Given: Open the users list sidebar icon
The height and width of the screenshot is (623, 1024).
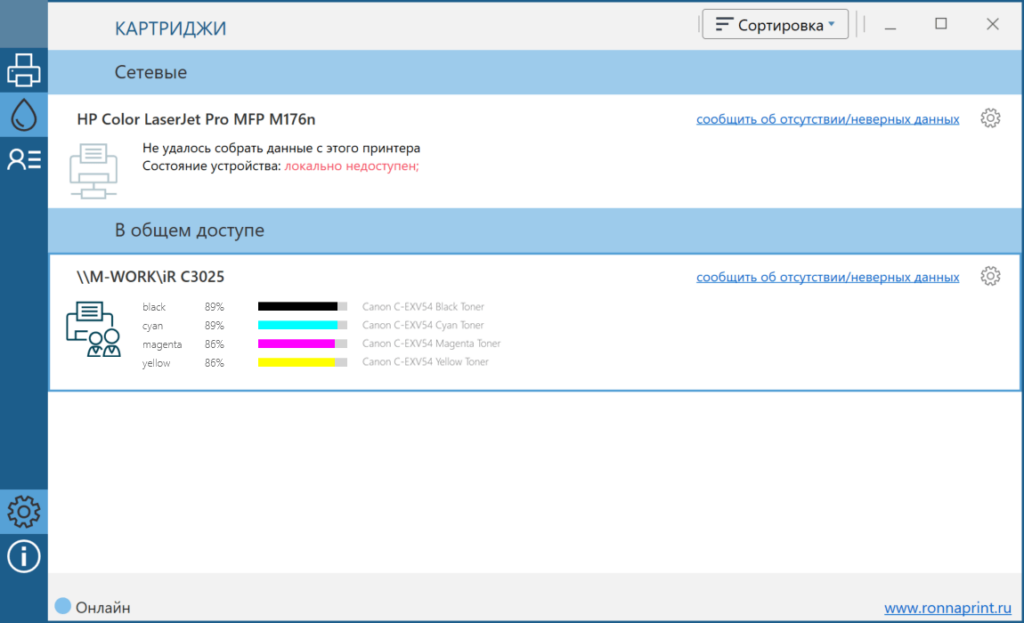Looking at the screenshot, I should [24, 160].
